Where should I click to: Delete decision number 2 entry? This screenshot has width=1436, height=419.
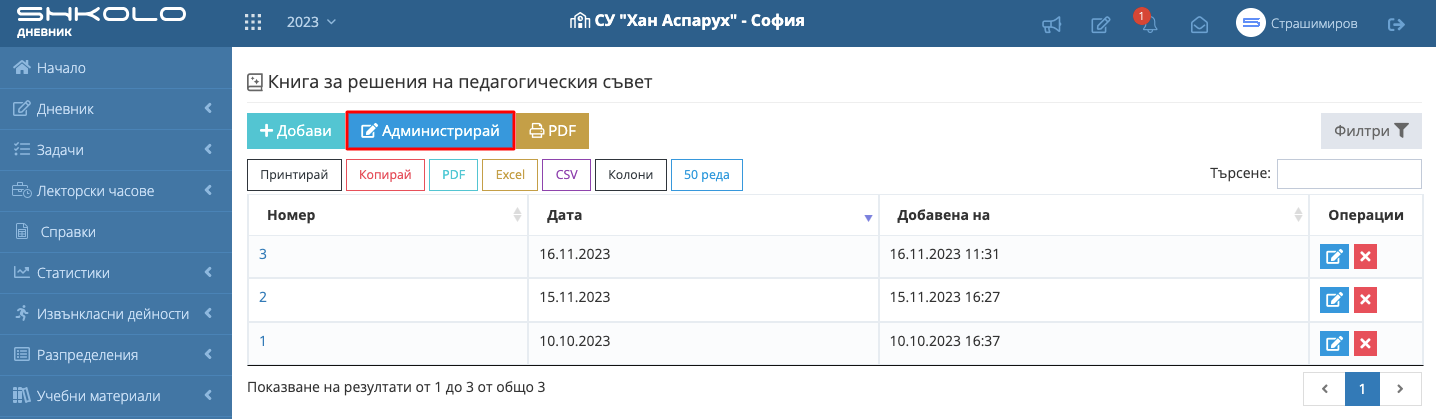(1365, 300)
